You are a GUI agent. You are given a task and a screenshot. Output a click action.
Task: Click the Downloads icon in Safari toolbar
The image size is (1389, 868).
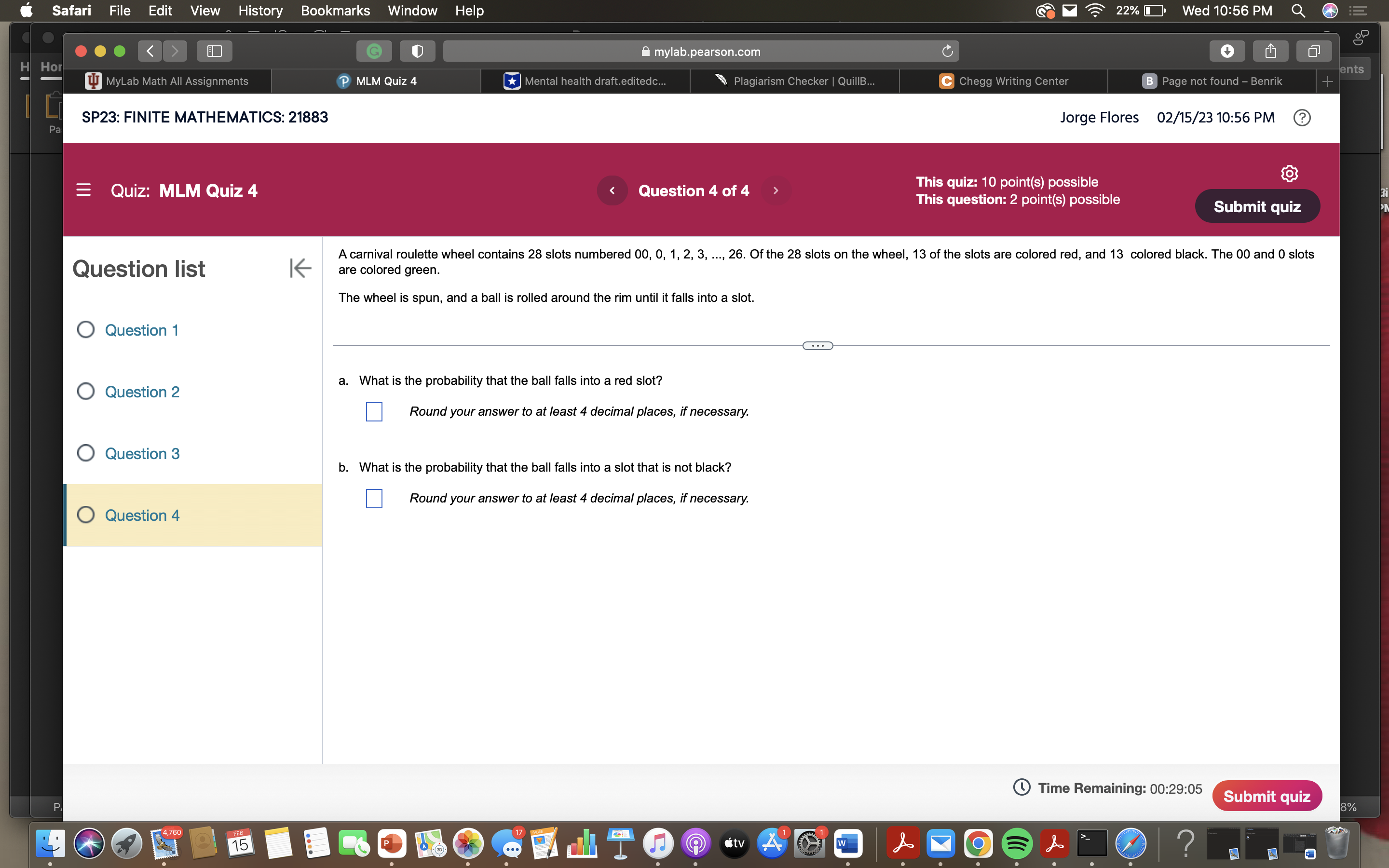coord(1227,51)
